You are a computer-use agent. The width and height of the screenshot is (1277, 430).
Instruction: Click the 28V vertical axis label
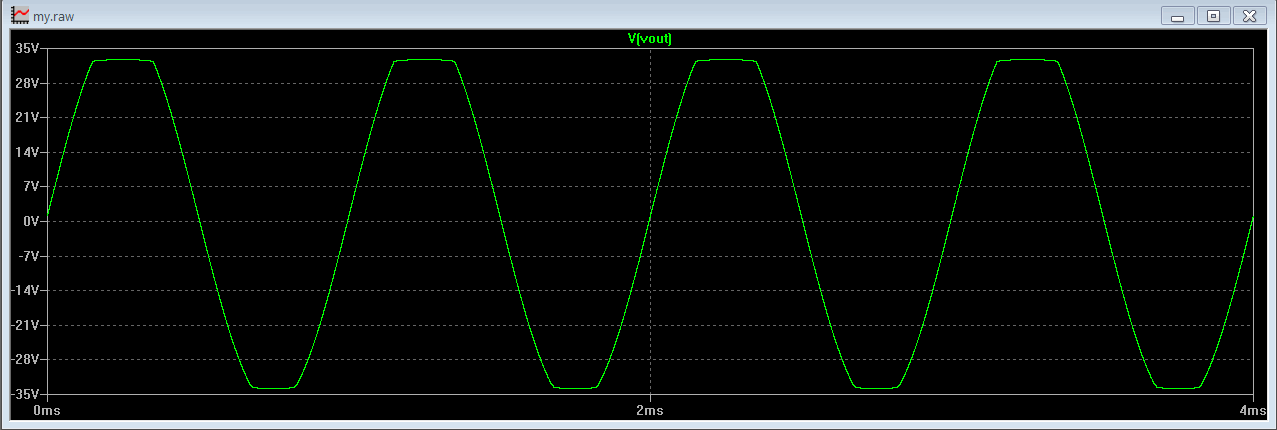coord(27,83)
